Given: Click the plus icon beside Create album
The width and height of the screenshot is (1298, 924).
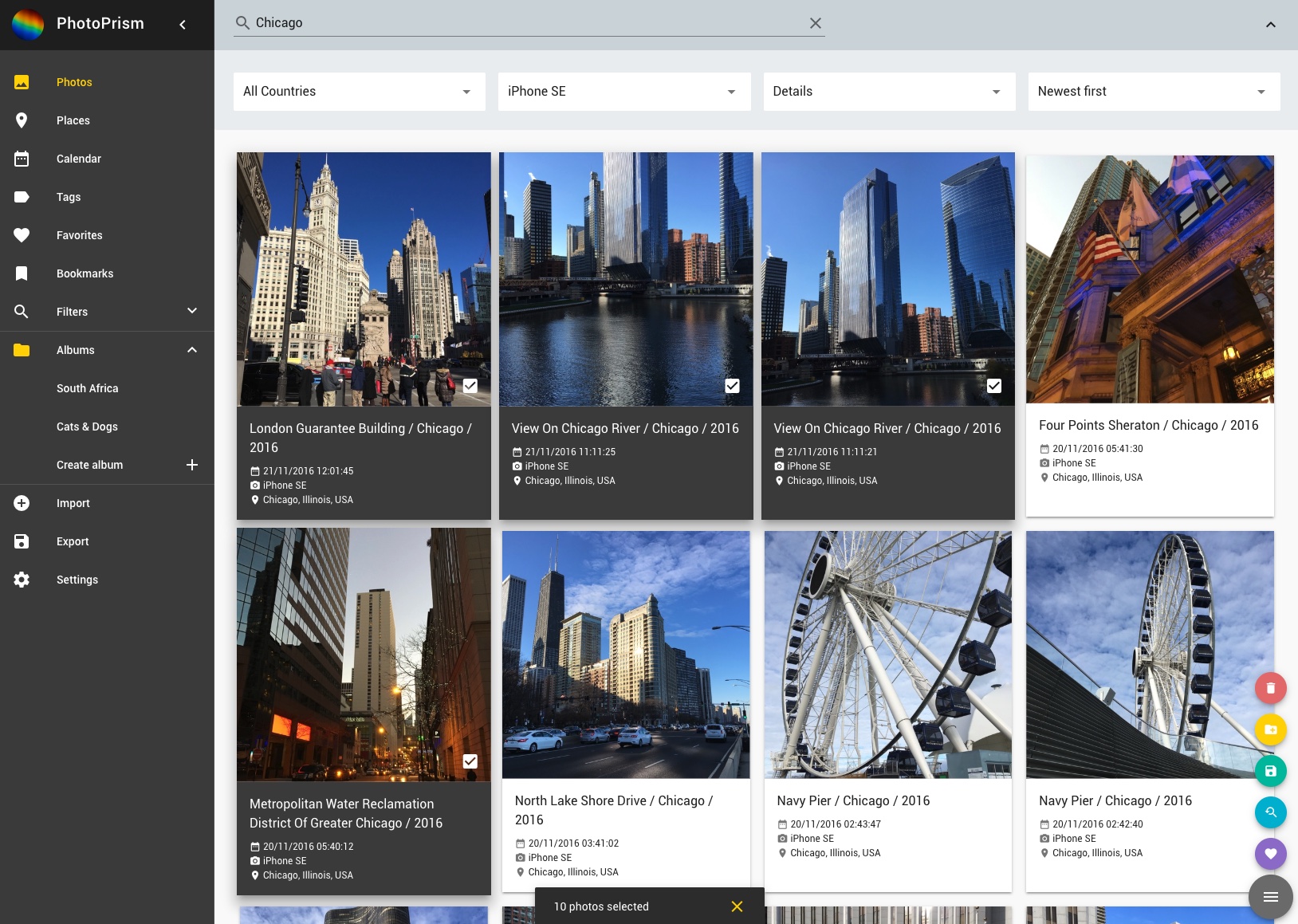Looking at the screenshot, I should click(x=192, y=465).
